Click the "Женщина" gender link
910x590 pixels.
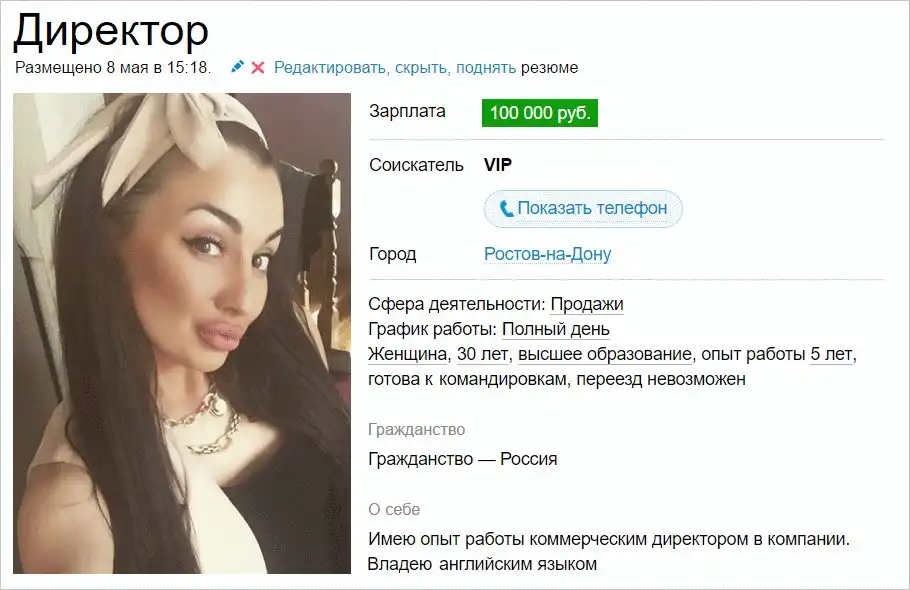click(x=408, y=354)
